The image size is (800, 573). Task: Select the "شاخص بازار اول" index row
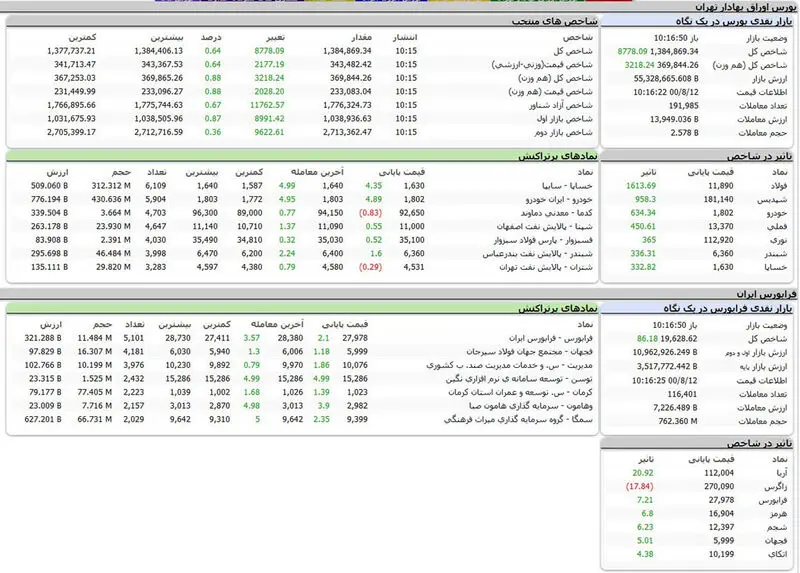coord(299,118)
